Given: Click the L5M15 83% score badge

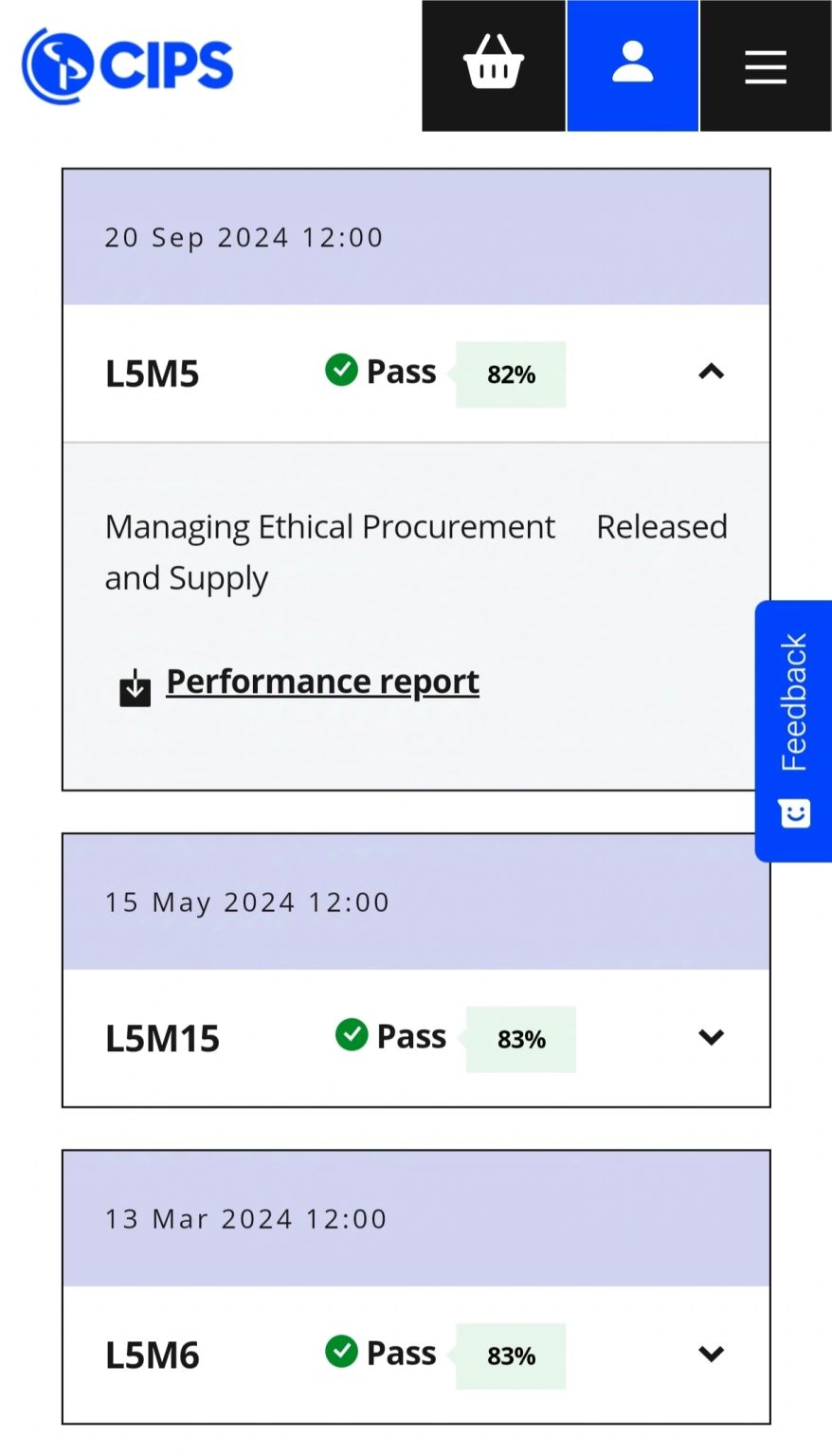Looking at the screenshot, I should (521, 1040).
